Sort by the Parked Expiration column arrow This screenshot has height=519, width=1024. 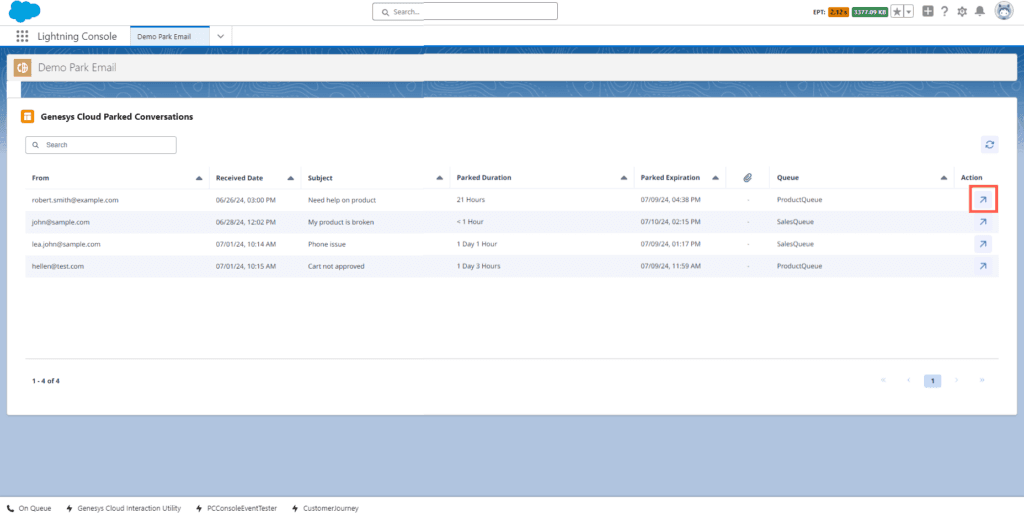pos(715,178)
